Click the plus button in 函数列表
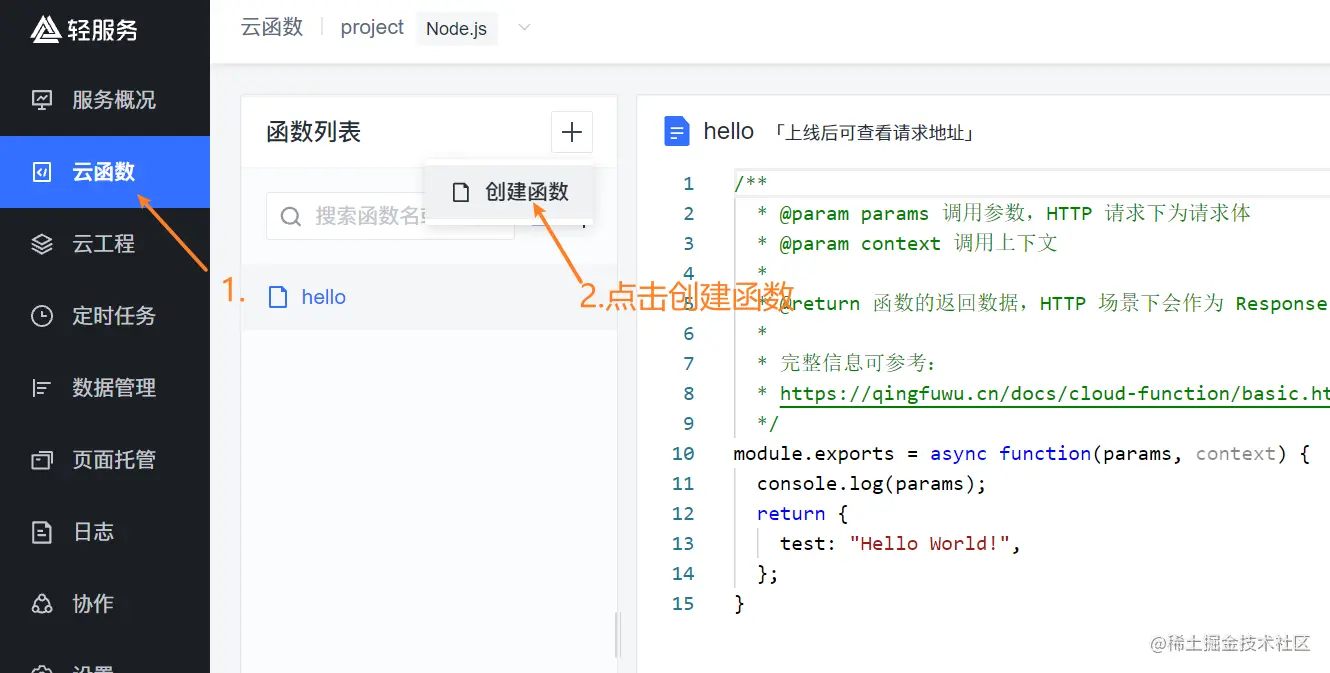The image size is (1330, 673). [572, 132]
